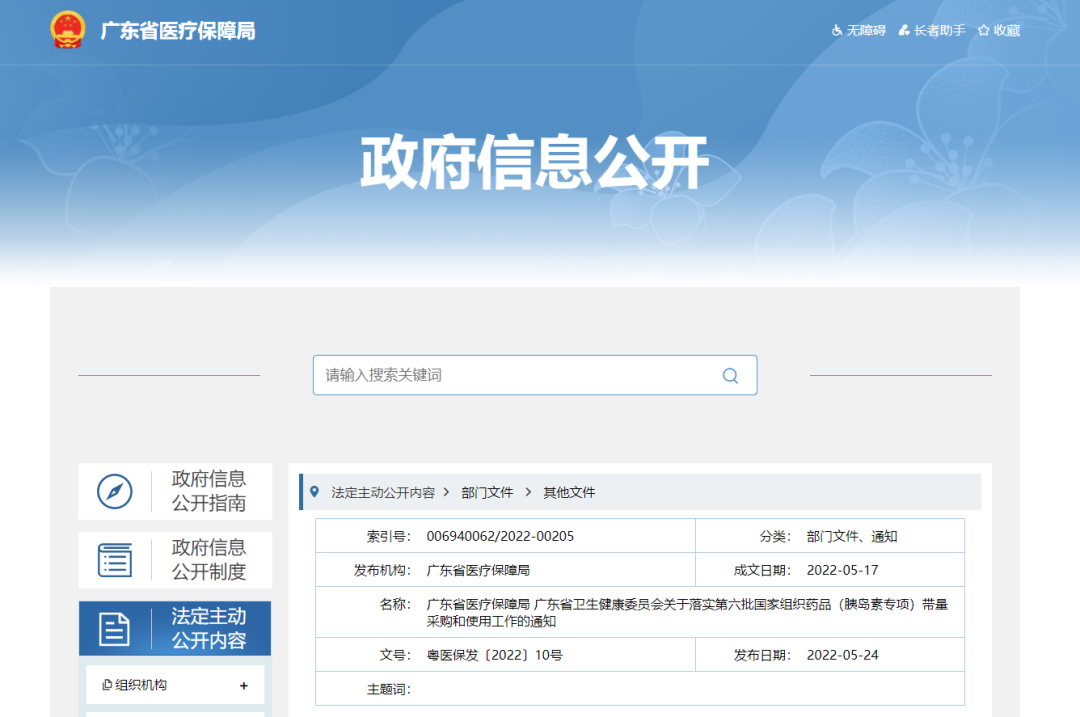The height and width of the screenshot is (717, 1080).
Task: Go to 其他文件 breadcrumb
Action: pos(569,492)
